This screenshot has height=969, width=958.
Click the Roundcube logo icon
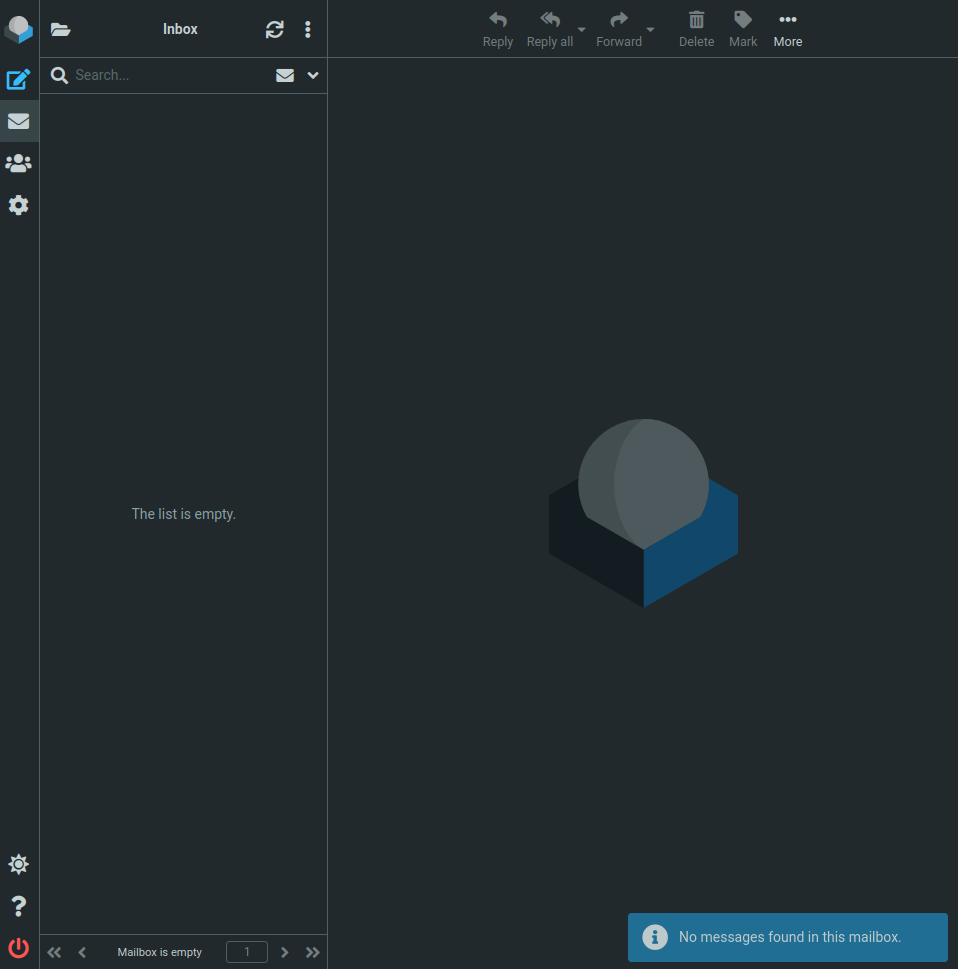pyautogui.click(x=19, y=29)
